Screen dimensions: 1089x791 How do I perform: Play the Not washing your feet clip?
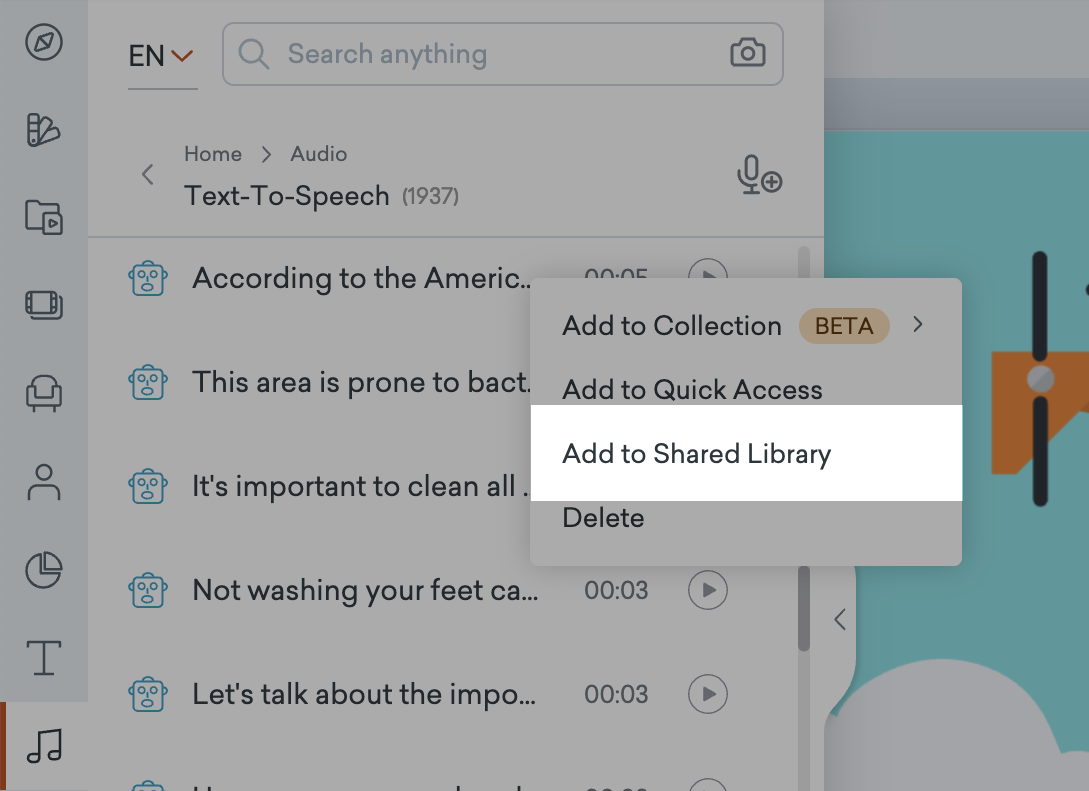708,590
